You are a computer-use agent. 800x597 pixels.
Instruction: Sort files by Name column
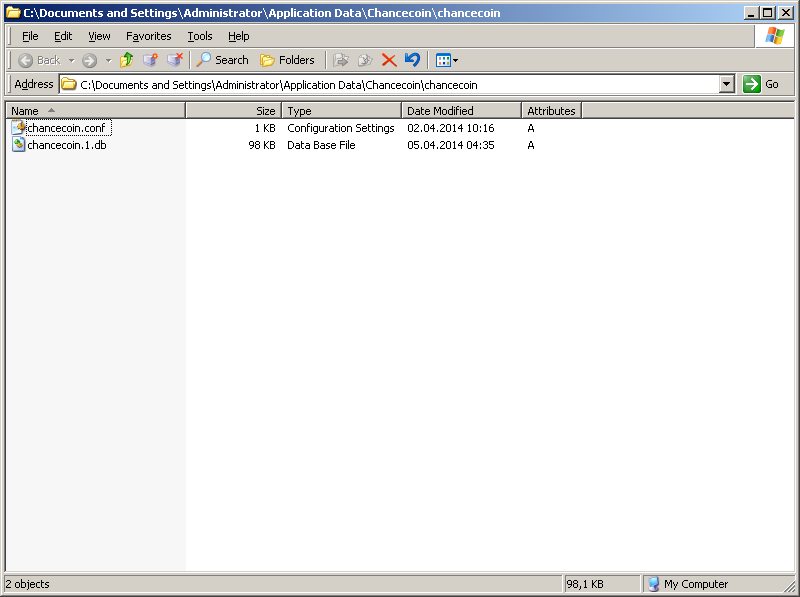[x=95, y=111]
